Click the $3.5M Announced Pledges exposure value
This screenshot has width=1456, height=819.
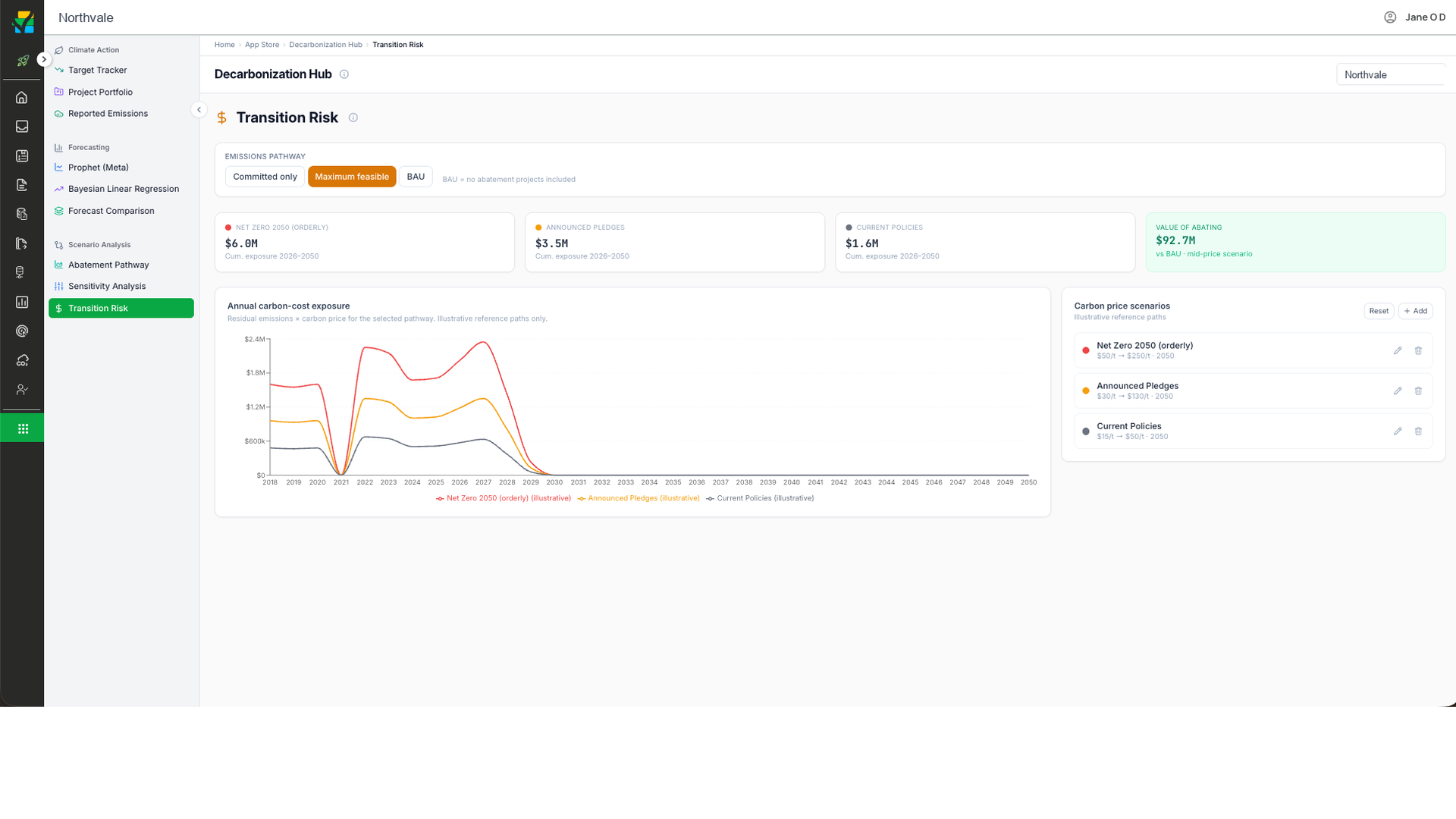click(551, 243)
